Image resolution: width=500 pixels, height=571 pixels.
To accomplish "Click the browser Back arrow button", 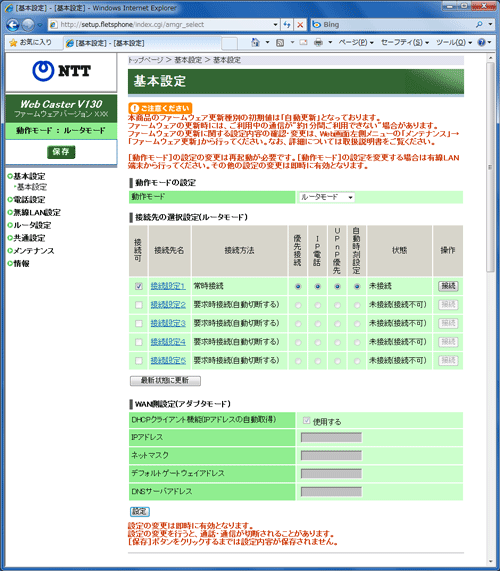I will coord(12,25).
